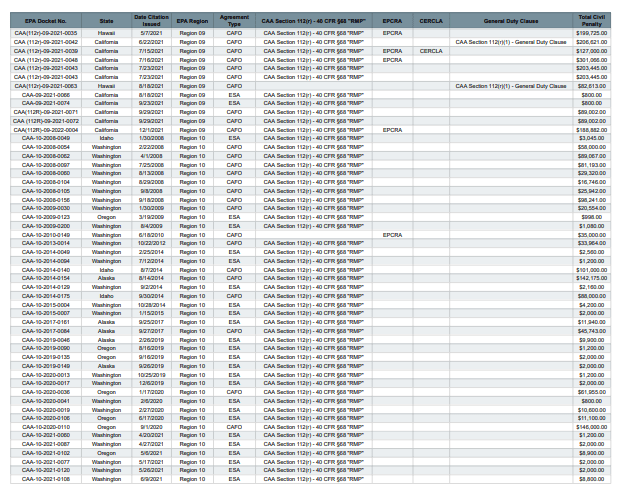Select the EPA Region column header

pyautogui.click(x=192, y=19)
